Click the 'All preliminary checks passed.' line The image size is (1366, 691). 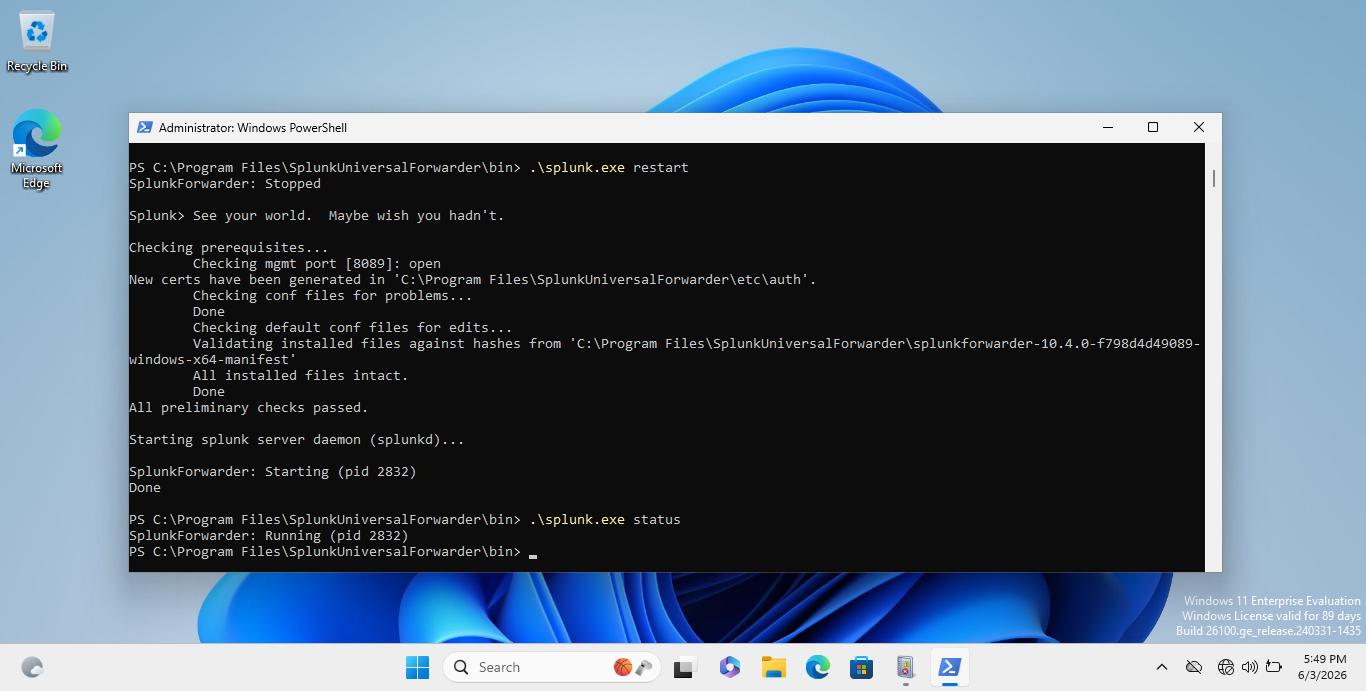click(249, 408)
